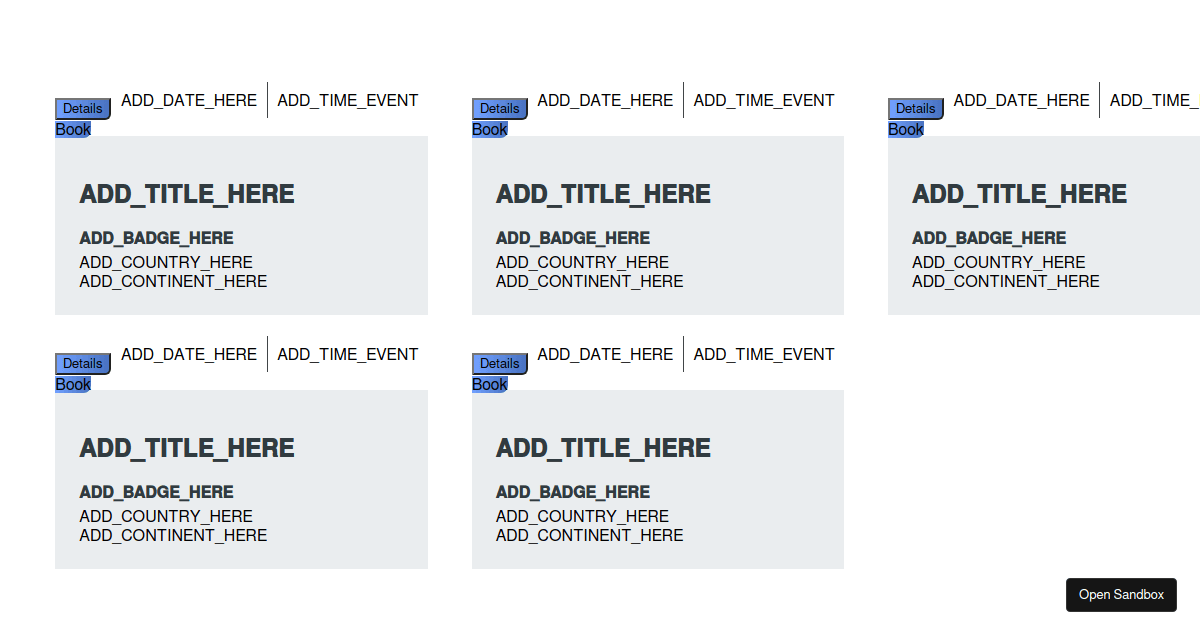Screen dimensions: 1200x630
Task: Click the Book link on the first card
Action: coord(72,129)
